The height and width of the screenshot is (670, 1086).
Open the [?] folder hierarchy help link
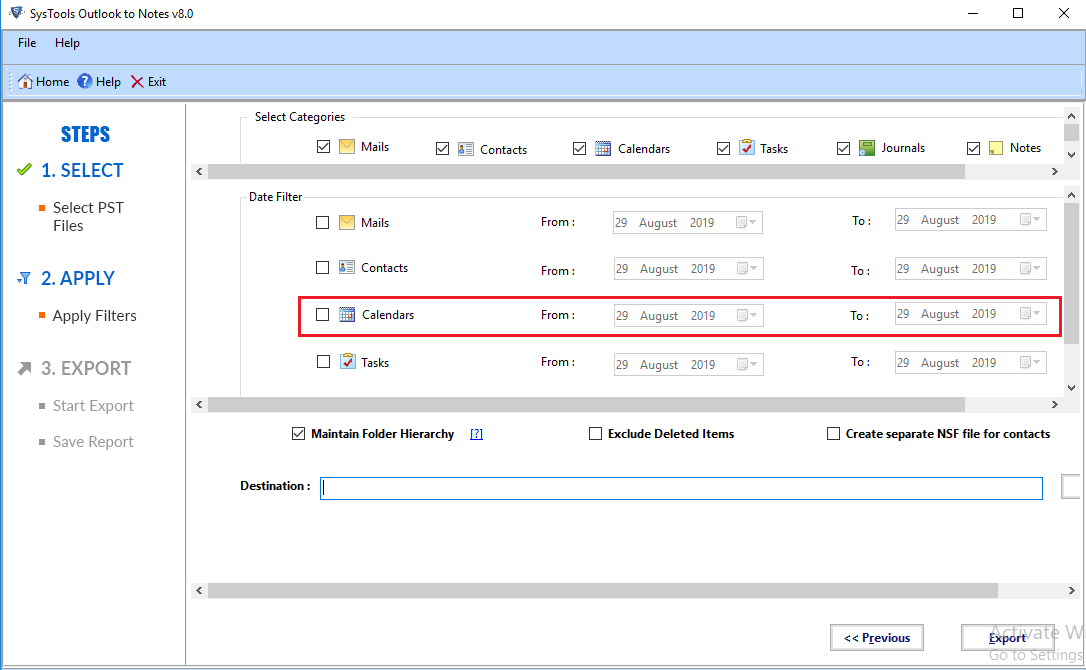click(x=477, y=434)
